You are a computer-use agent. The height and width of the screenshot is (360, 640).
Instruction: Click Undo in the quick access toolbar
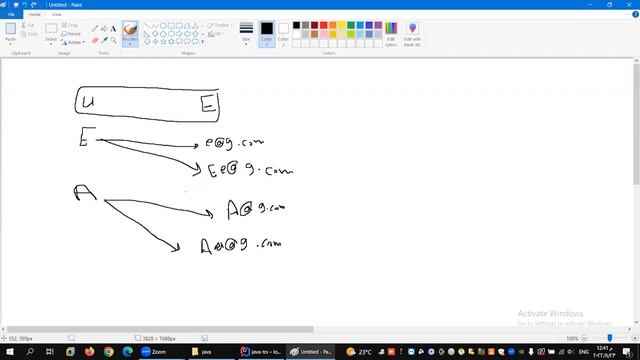(x=24, y=5)
